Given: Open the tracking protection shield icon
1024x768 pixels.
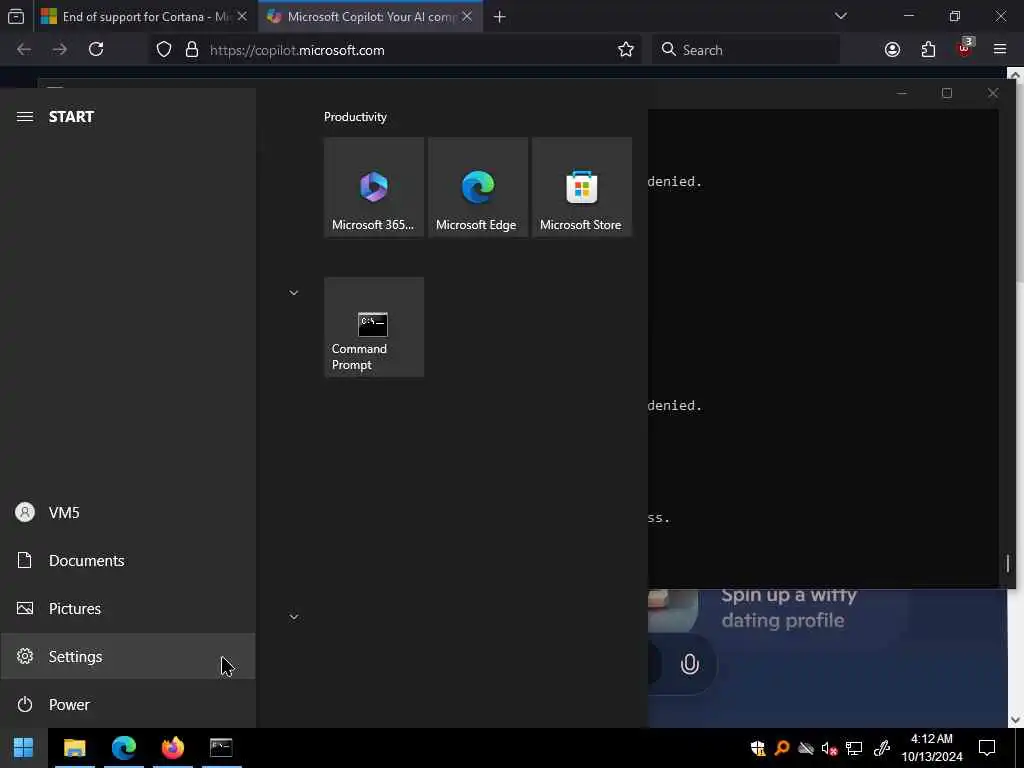Looking at the screenshot, I should [x=164, y=50].
